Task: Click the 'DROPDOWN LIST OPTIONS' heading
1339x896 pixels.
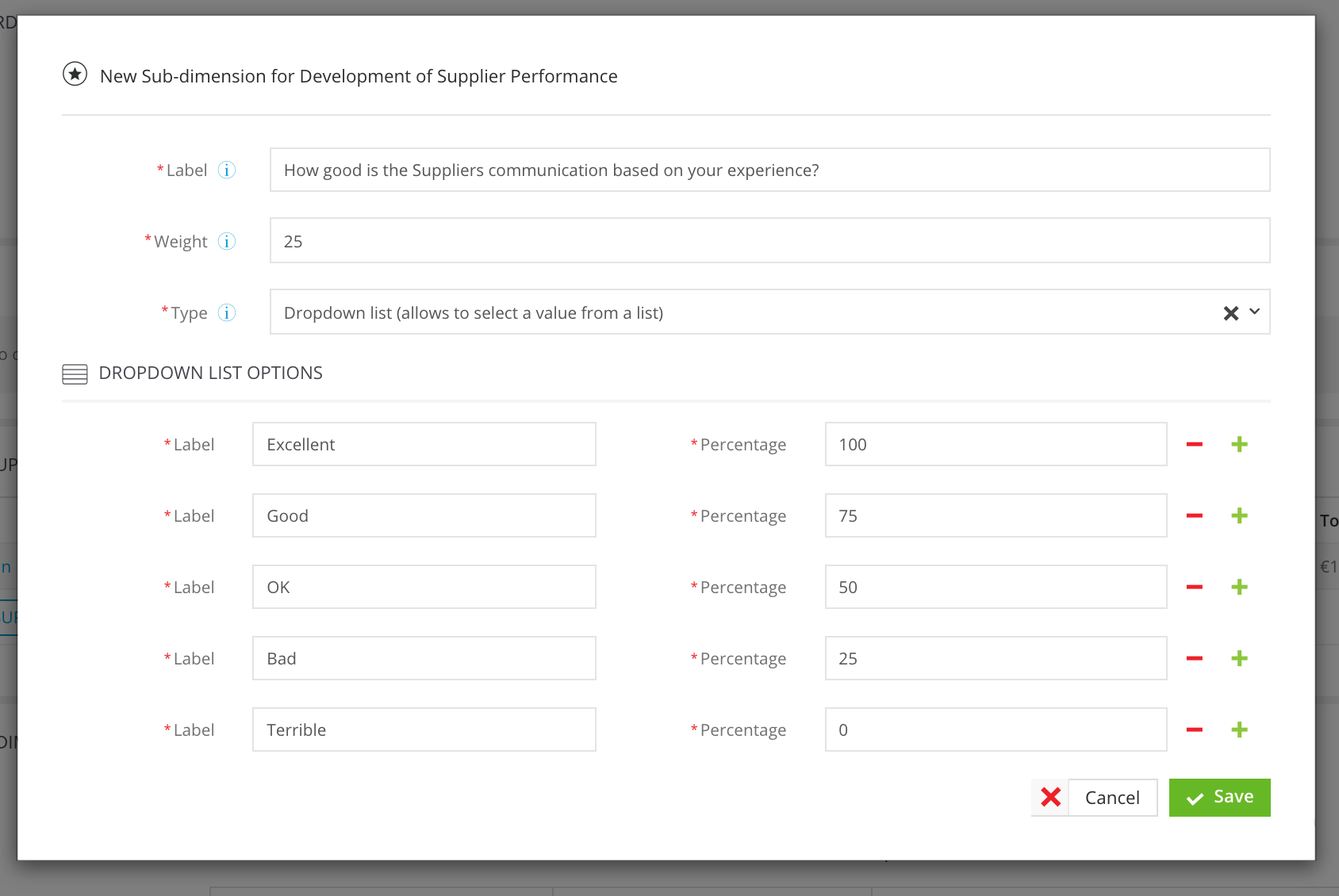Action: [210, 373]
